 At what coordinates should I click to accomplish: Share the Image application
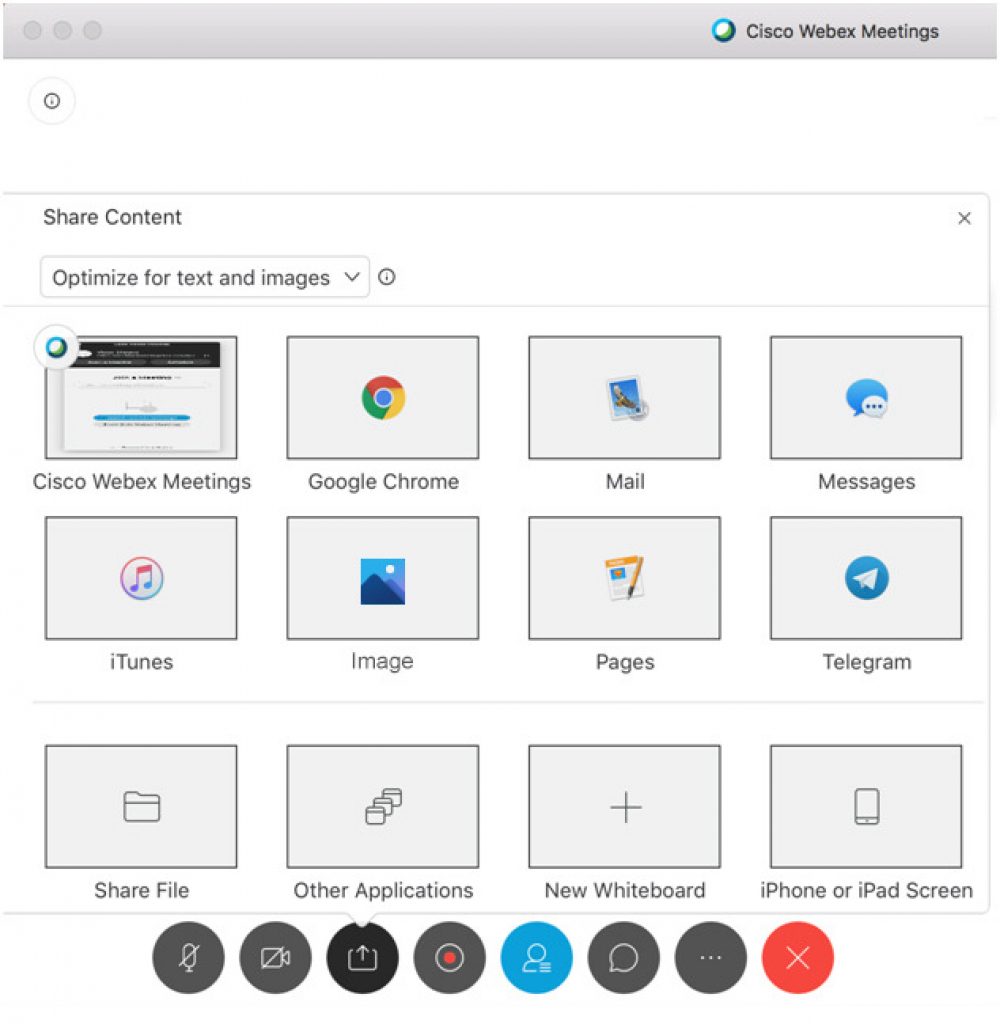coord(383,578)
